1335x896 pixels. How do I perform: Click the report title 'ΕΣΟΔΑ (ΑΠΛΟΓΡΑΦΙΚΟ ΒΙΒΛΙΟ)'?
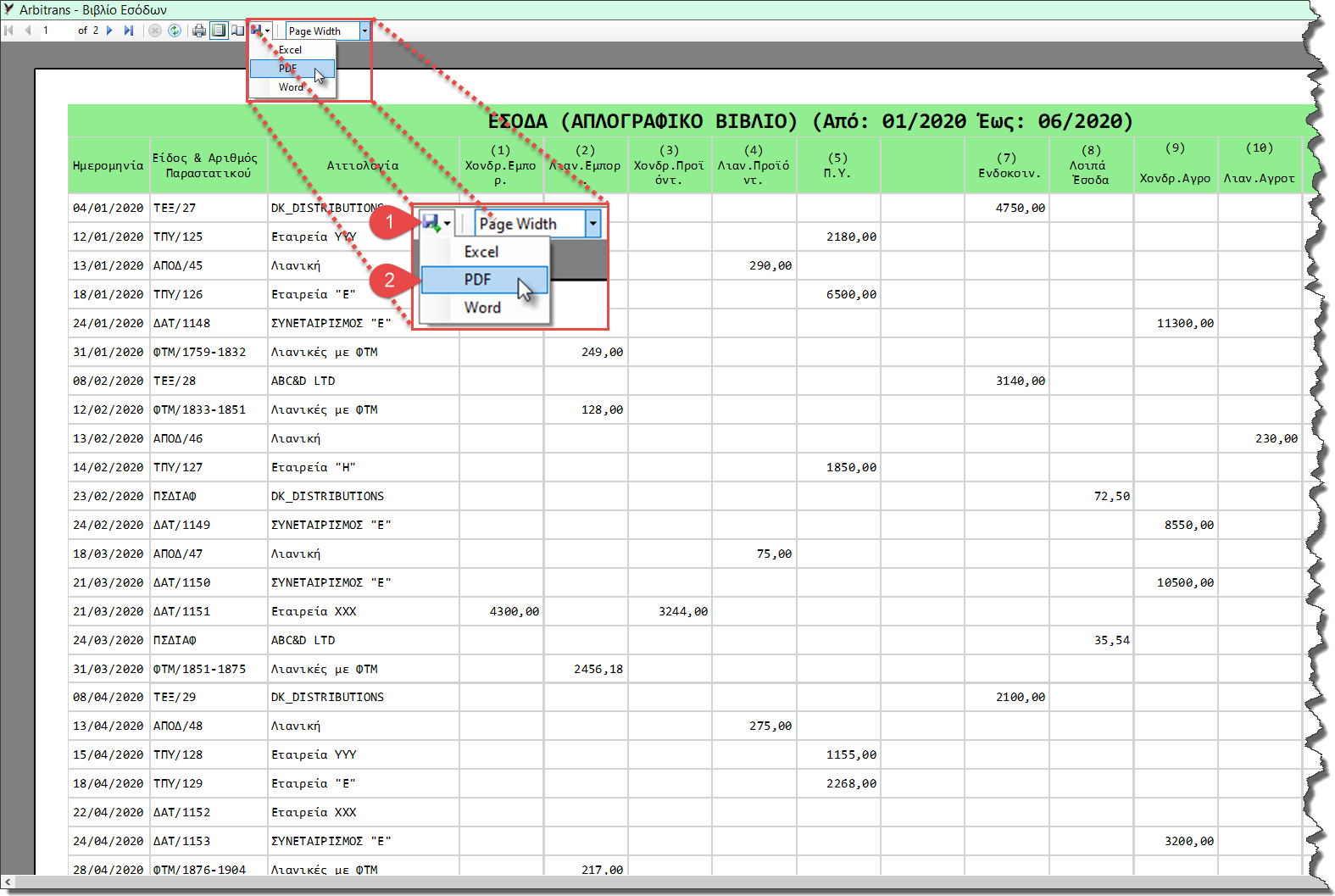pyautogui.click(x=642, y=121)
